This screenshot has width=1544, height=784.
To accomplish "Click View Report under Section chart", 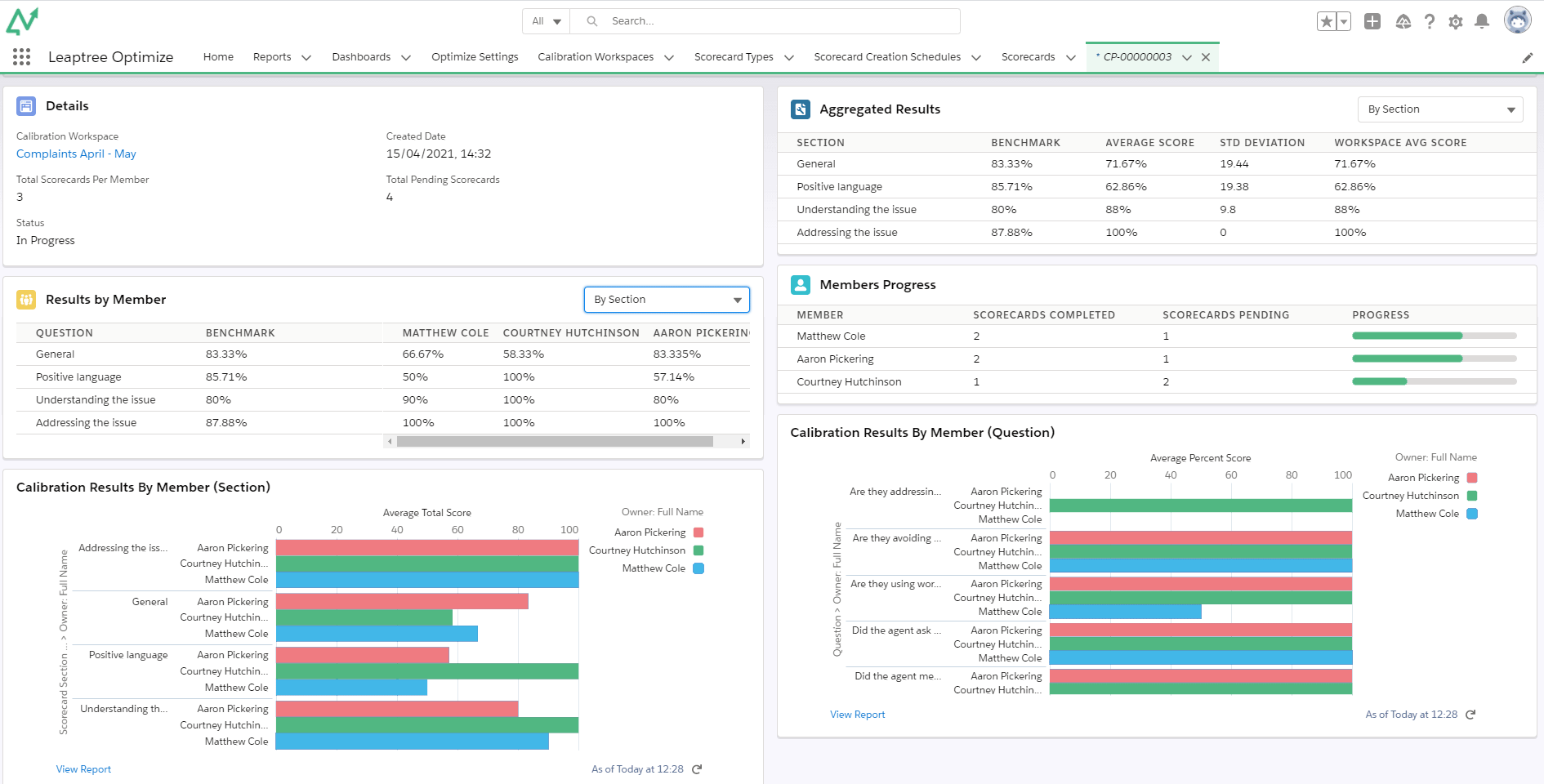I will click(83, 769).
